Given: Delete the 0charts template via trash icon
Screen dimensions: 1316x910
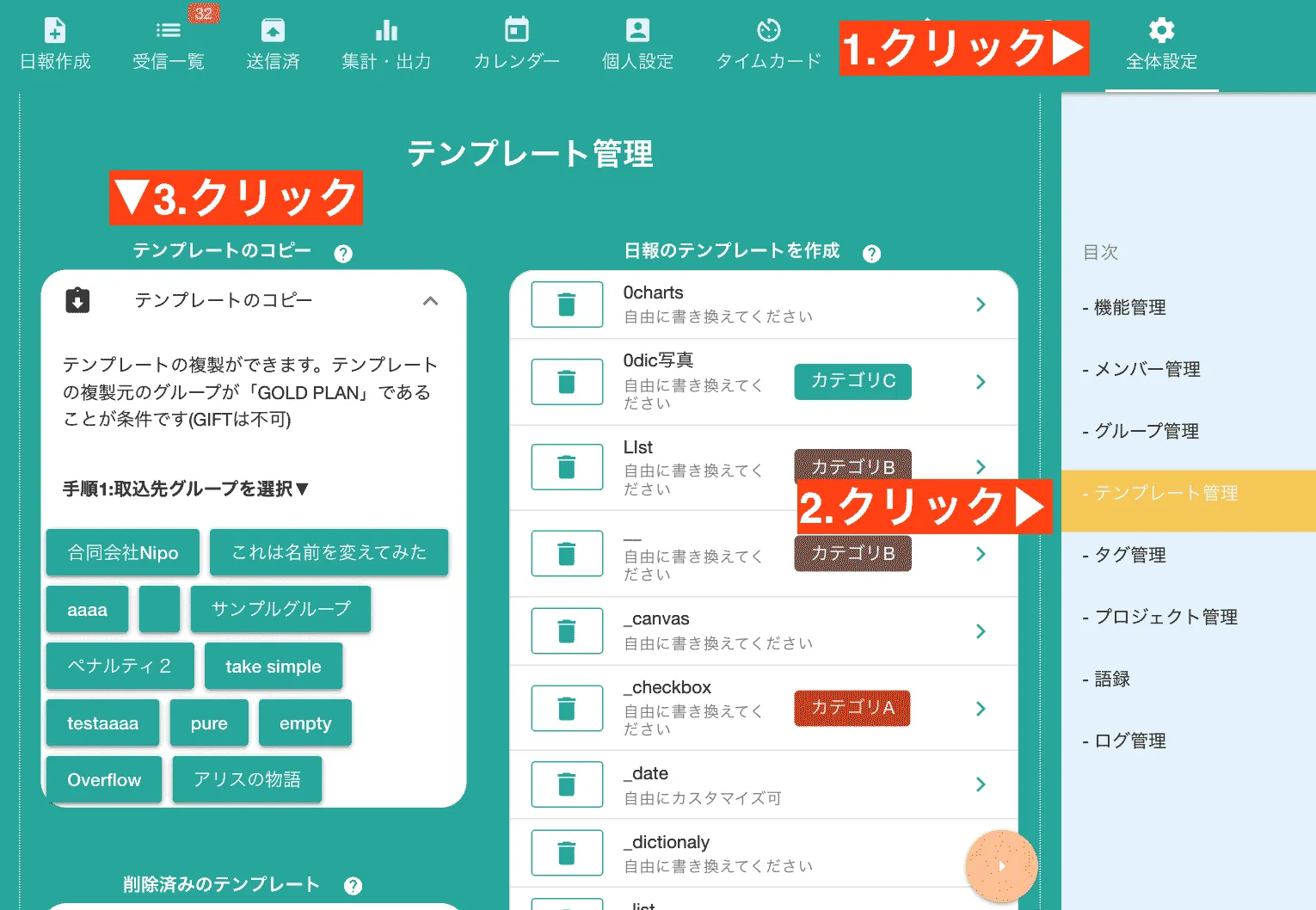Looking at the screenshot, I should [567, 304].
